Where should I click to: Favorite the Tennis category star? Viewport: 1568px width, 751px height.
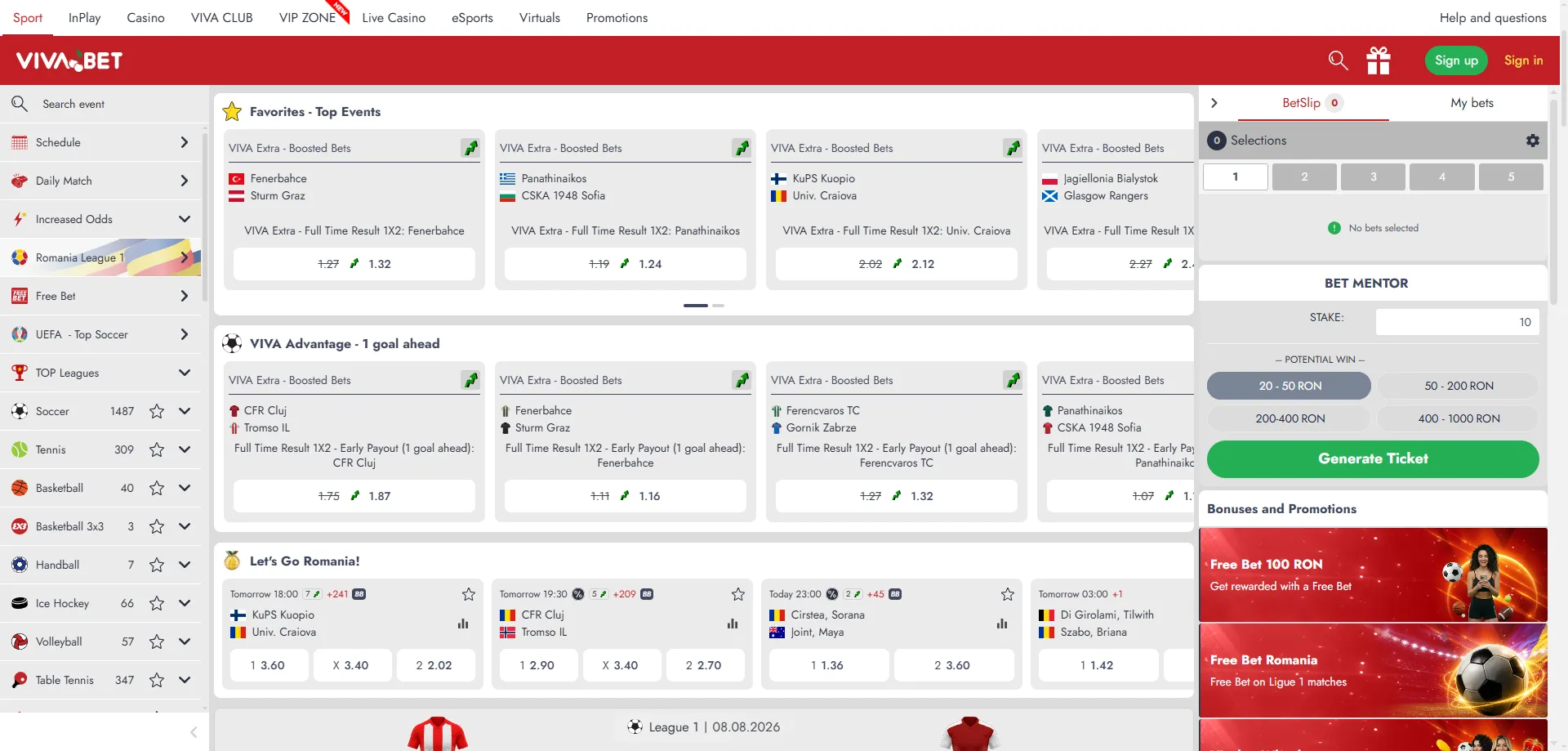tap(157, 449)
